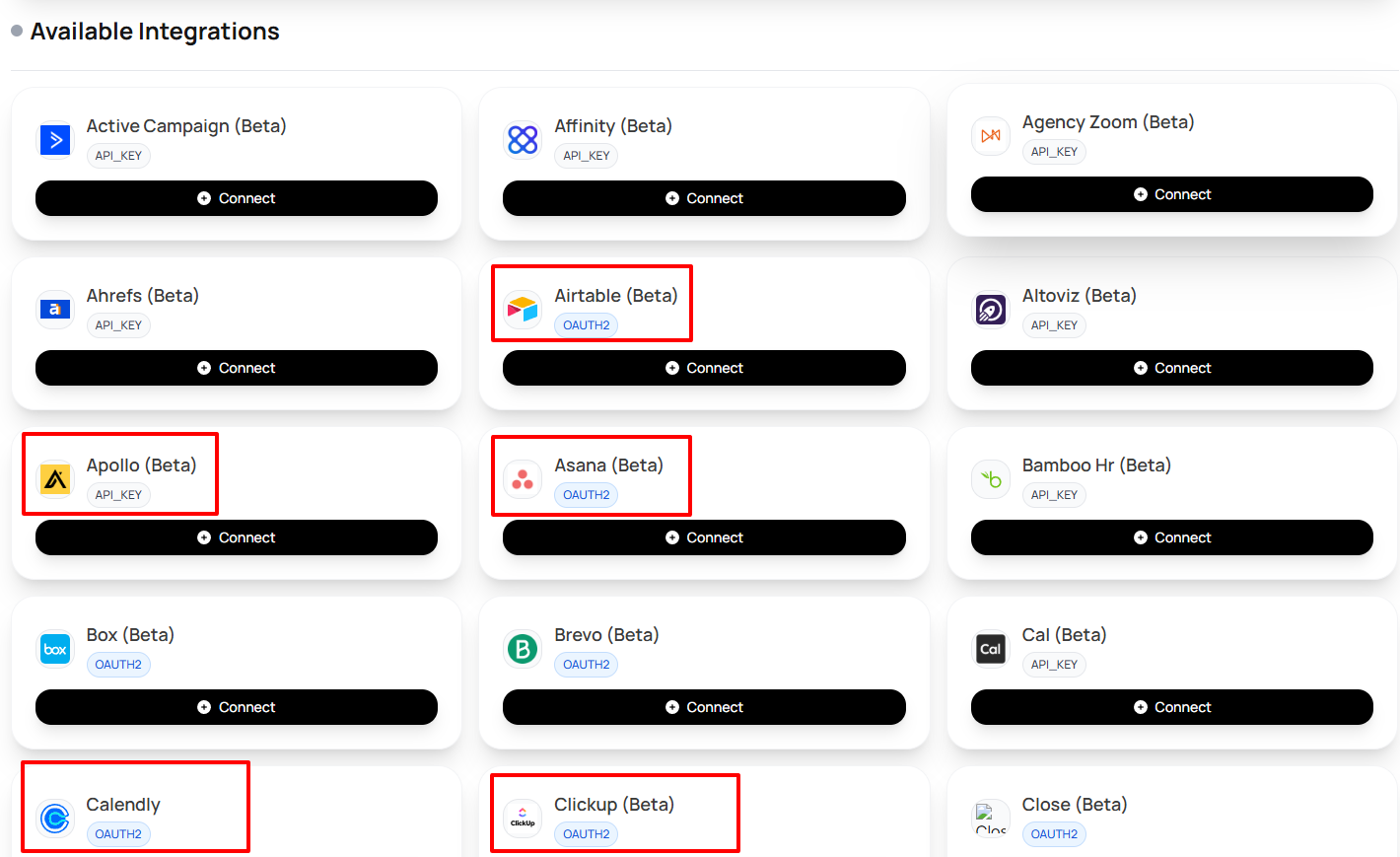Click the API_KEY badge under Bamboo Hr
Screen dimensions: 1400x857
tap(1054, 495)
